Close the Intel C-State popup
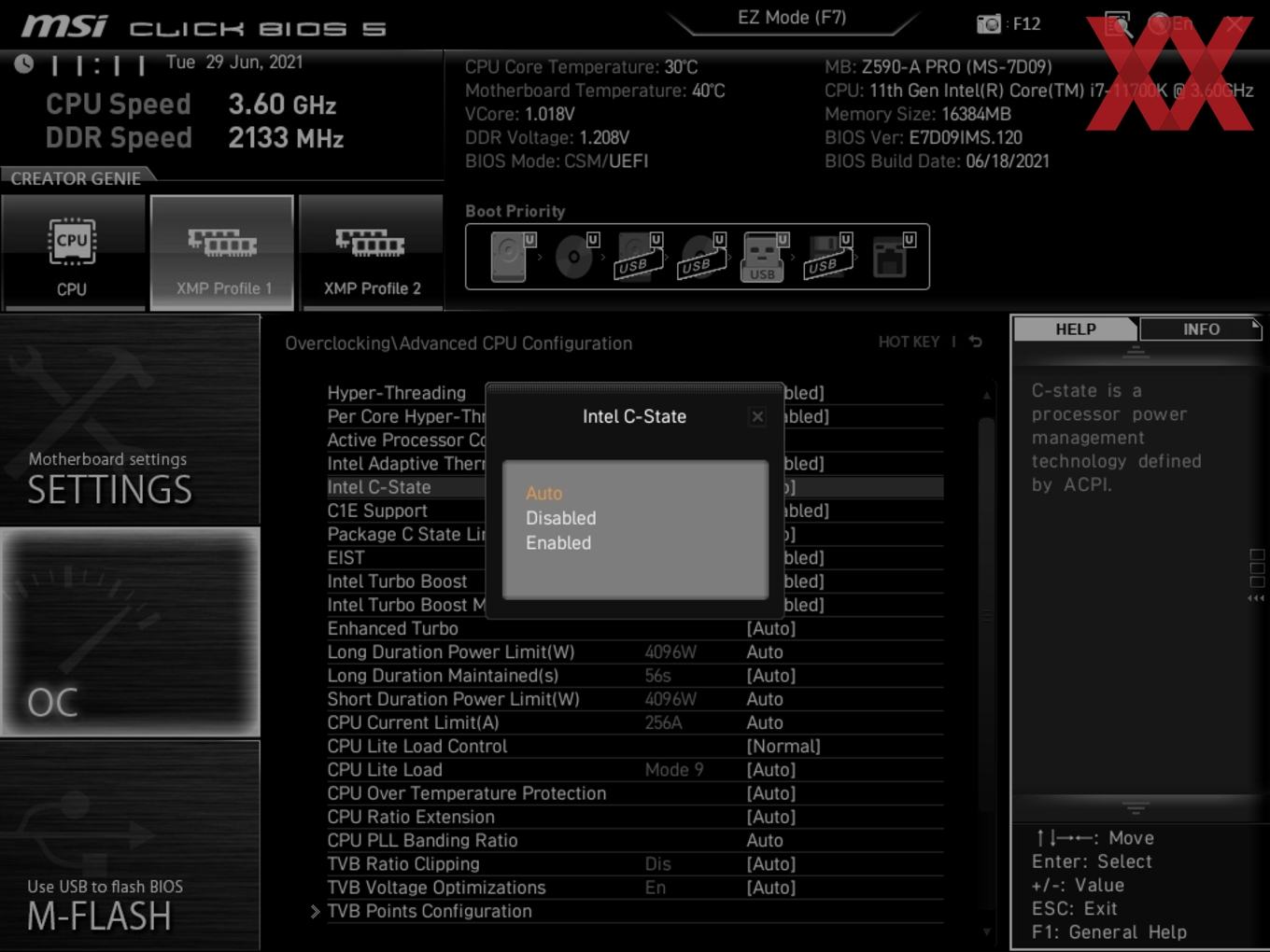1270x952 pixels. pos(757,417)
